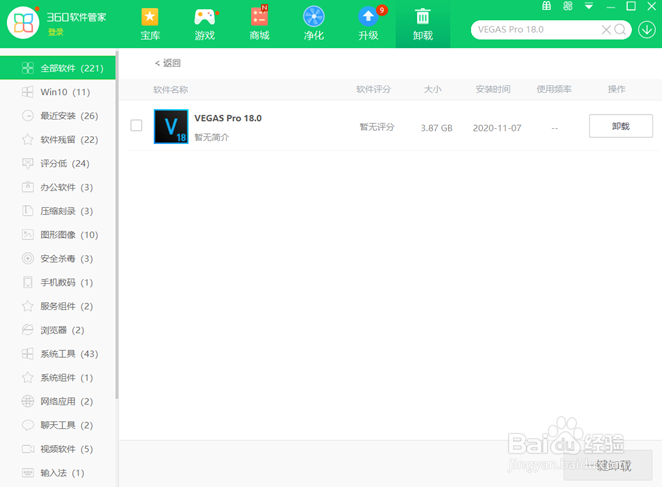
Task: Open 软件残留 (22) category
Action: [57, 140]
